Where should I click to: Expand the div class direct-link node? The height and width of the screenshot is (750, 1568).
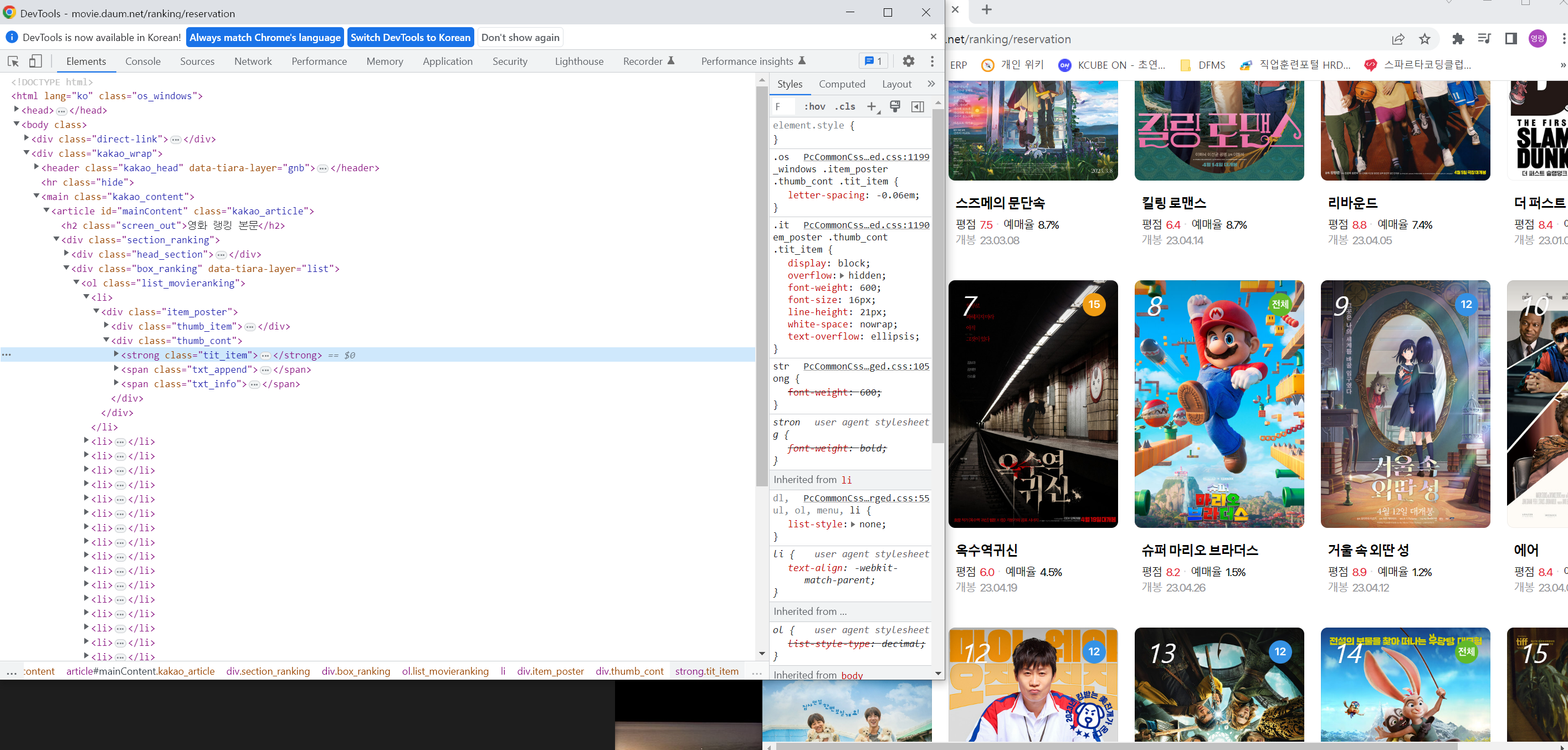(x=26, y=138)
